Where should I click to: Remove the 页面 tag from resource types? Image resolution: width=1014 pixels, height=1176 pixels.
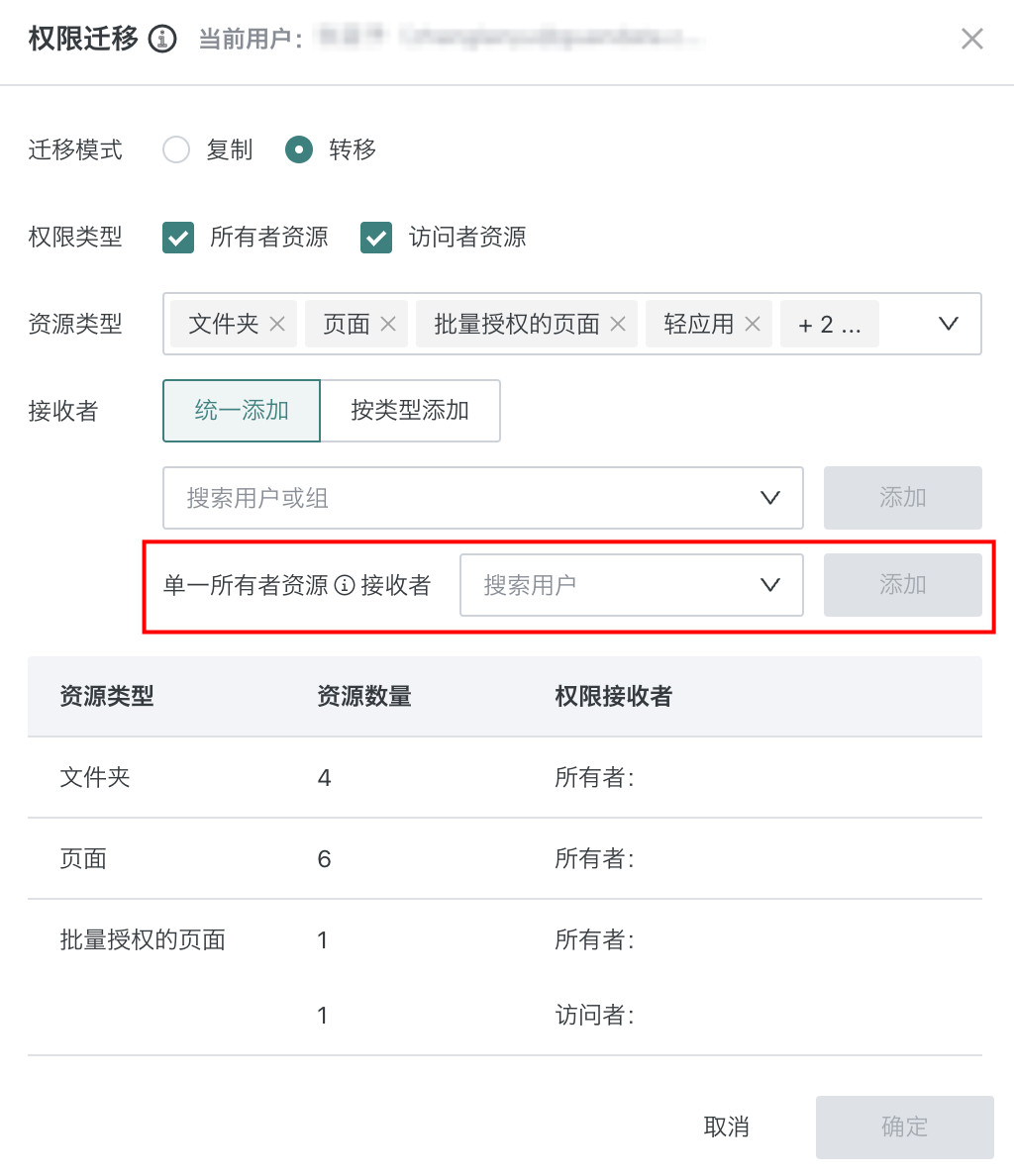(x=388, y=324)
